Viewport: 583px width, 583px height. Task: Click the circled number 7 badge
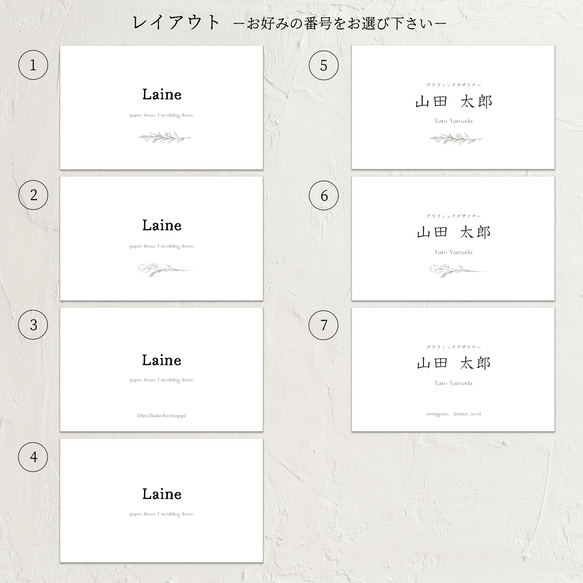pyautogui.click(x=323, y=325)
